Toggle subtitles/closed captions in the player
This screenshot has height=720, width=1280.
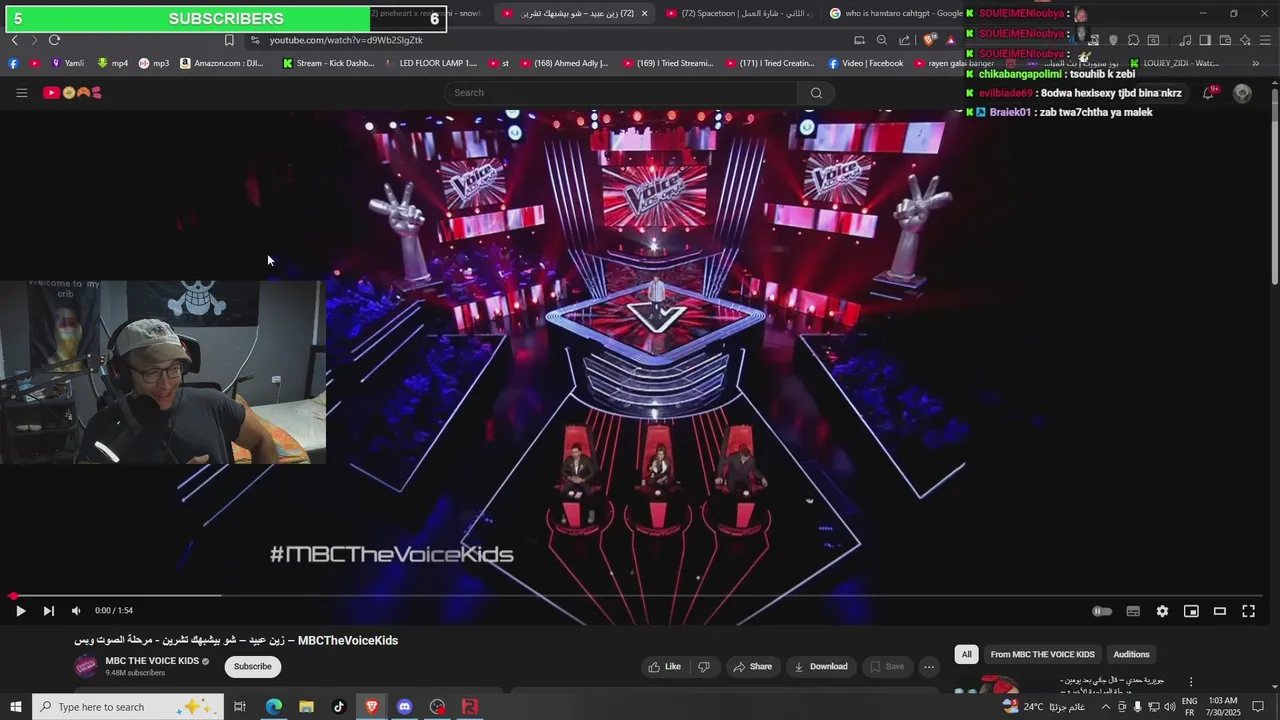1133,611
